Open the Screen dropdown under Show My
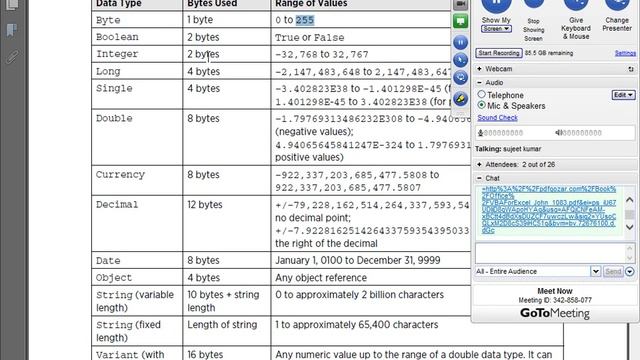Screen dimensions: 640x360 click(496, 29)
